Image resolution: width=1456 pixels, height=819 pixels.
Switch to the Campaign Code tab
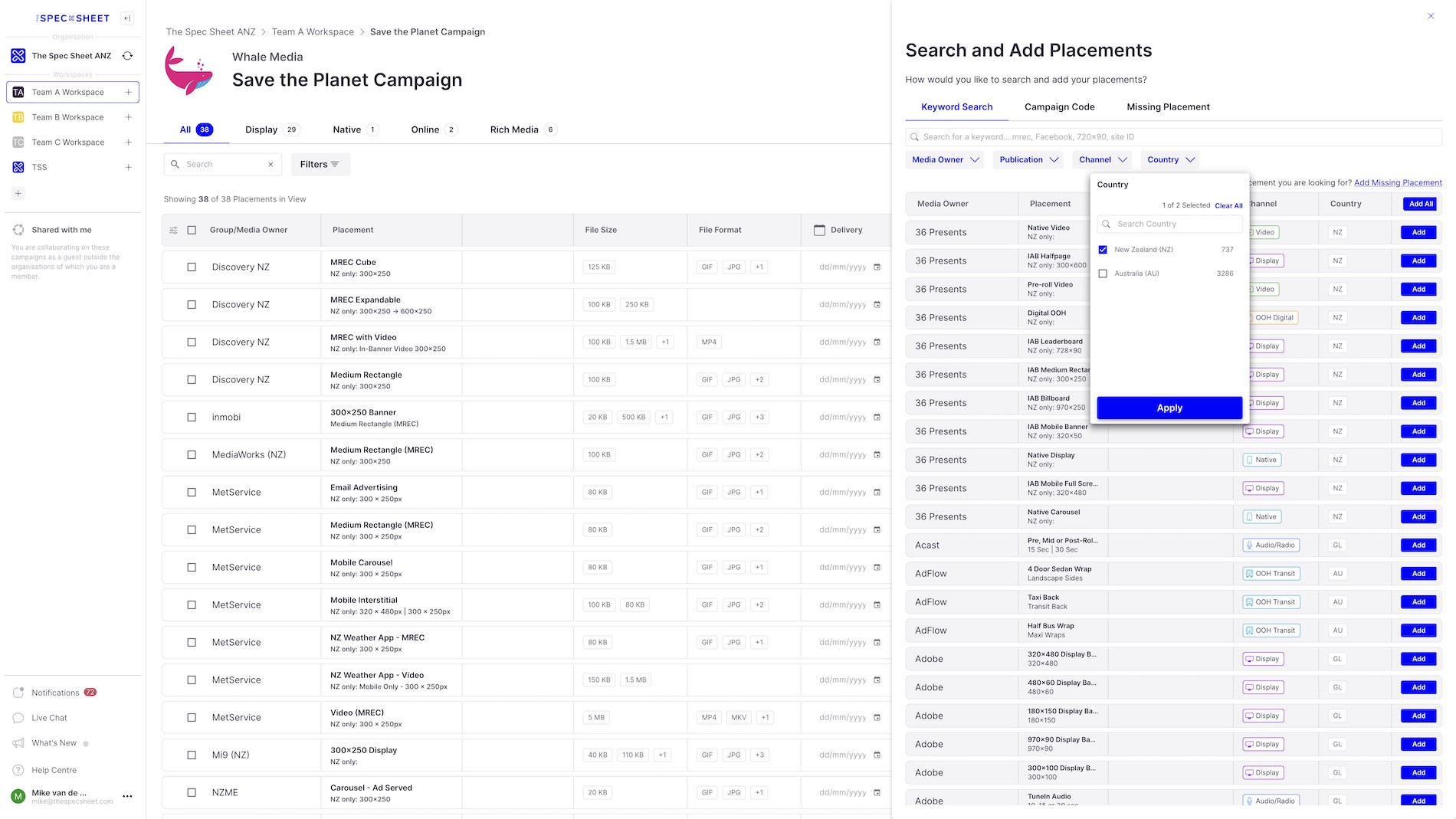click(x=1059, y=107)
